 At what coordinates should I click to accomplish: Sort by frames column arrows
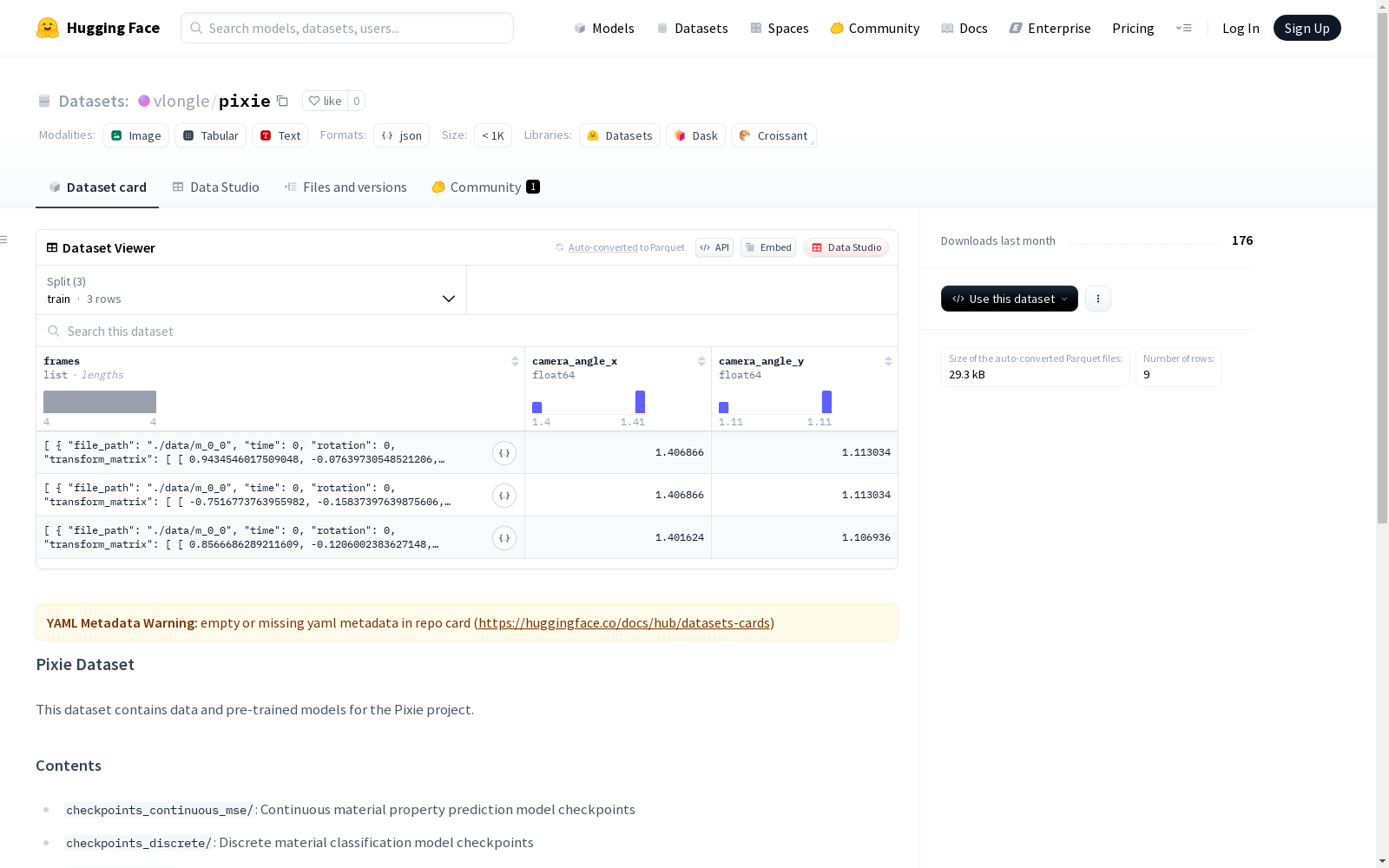[x=515, y=361]
